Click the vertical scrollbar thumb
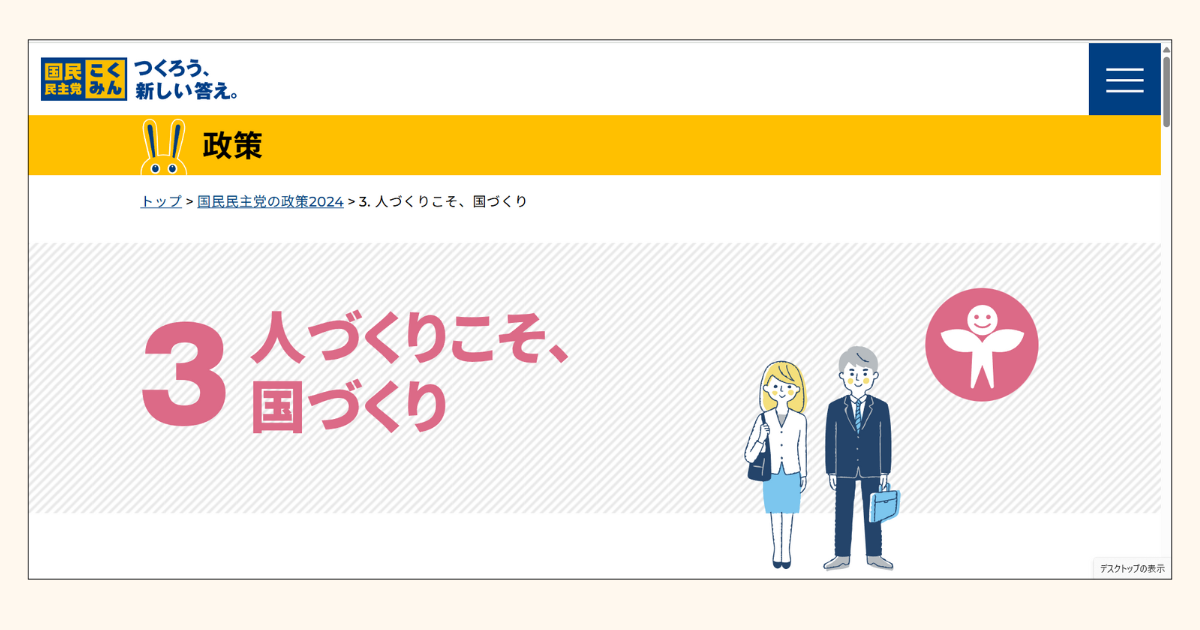This screenshot has height=630, width=1200. [x=1166, y=90]
